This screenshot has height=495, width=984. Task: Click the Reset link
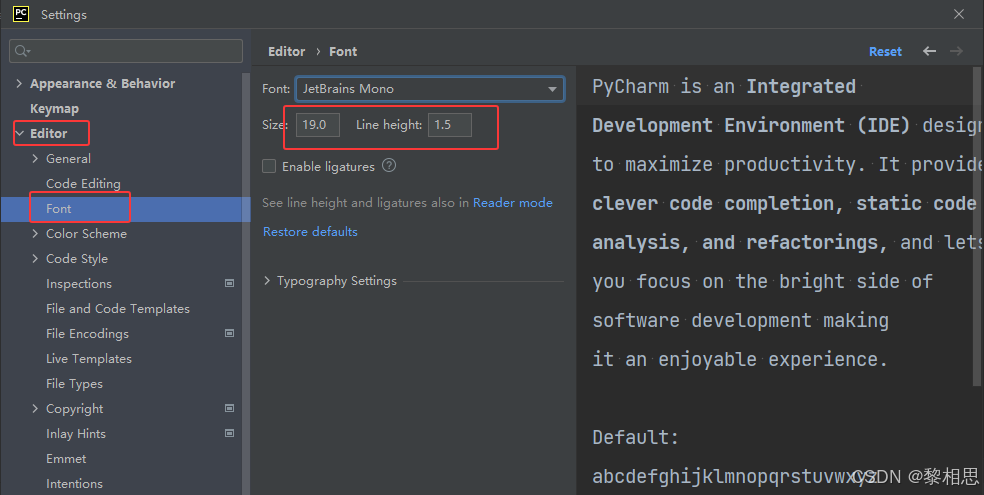pyautogui.click(x=885, y=51)
